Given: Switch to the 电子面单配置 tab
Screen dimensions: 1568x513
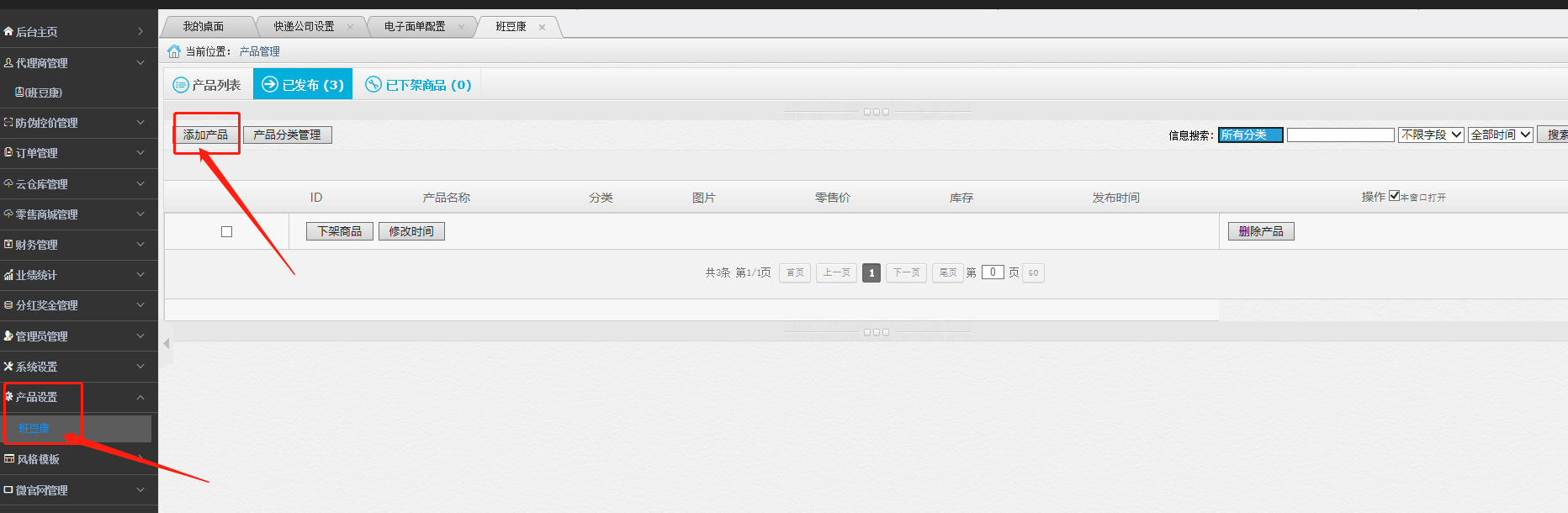Looking at the screenshot, I should (x=415, y=27).
